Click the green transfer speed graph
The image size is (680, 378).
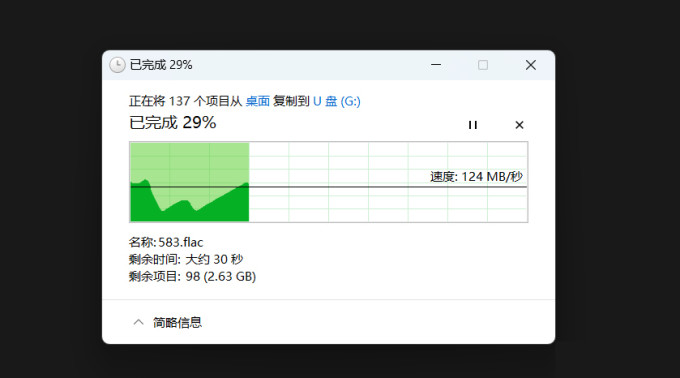pyautogui.click(x=328, y=182)
